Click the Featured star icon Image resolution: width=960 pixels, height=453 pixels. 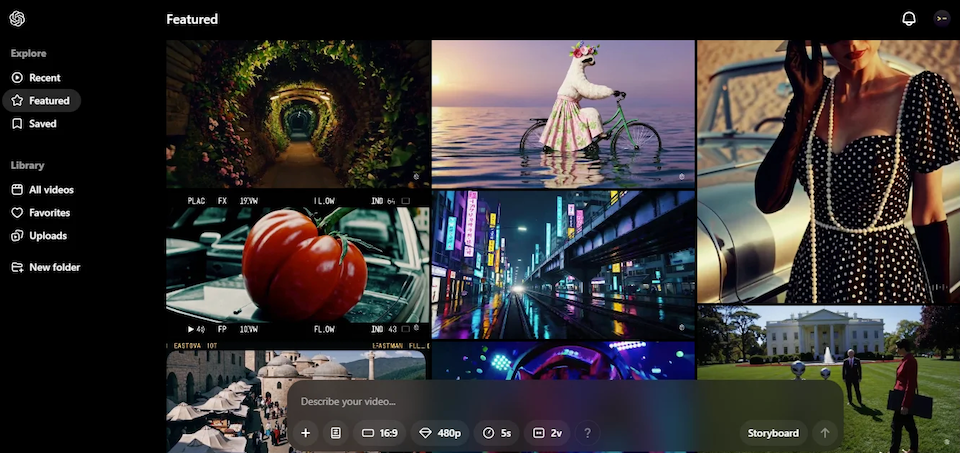[17, 100]
